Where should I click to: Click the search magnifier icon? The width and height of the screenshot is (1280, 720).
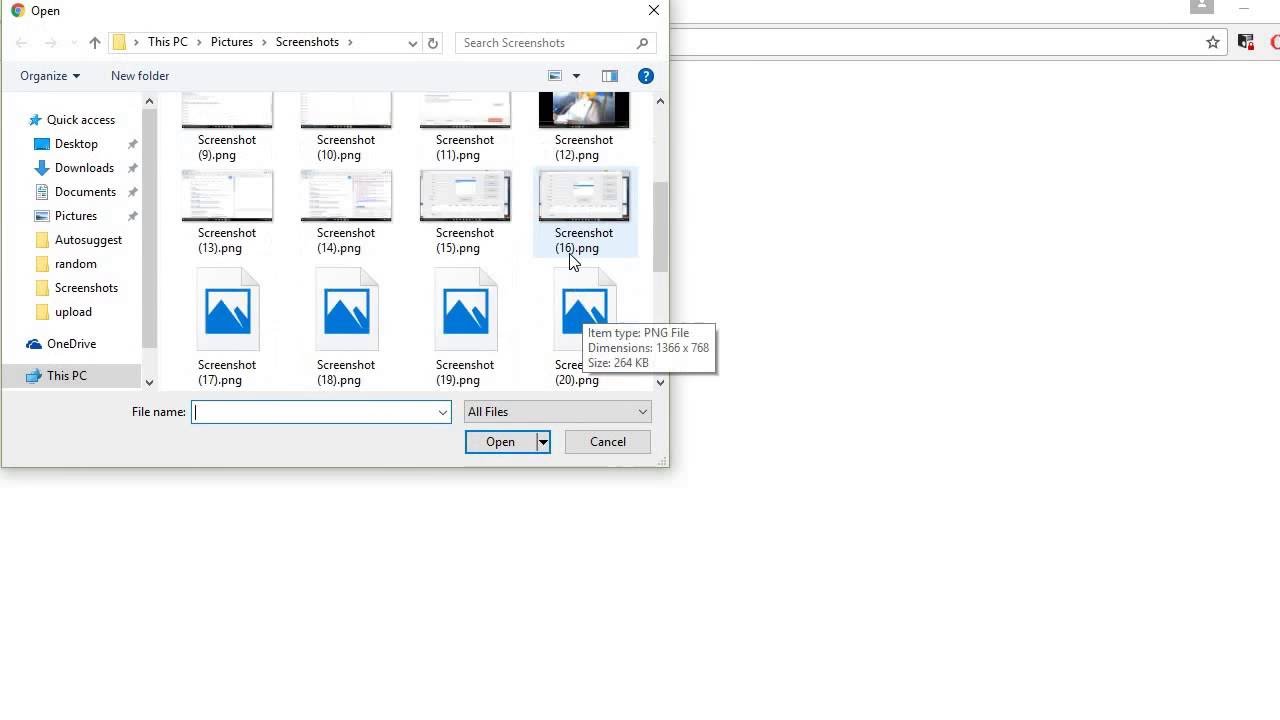642,43
